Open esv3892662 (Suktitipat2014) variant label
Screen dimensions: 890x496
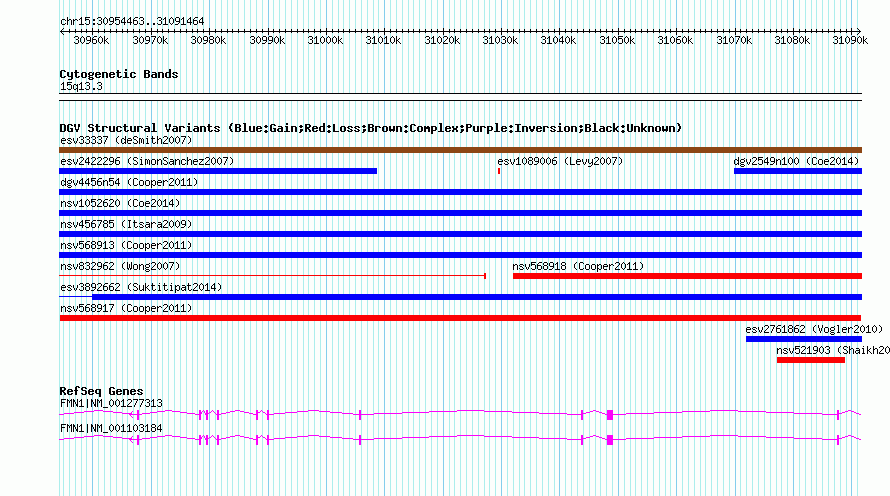click(141, 287)
